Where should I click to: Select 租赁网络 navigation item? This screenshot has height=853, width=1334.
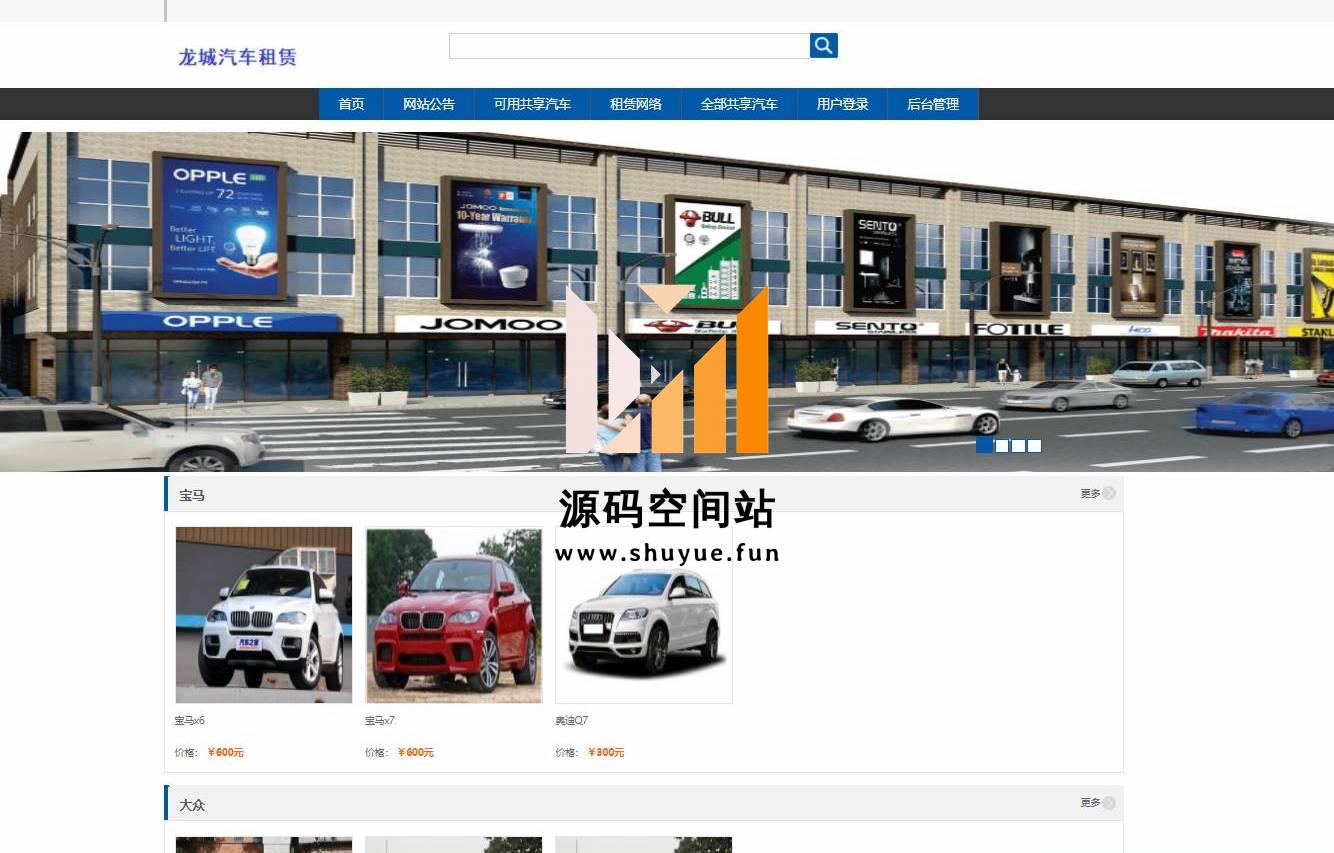tap(636, 104)
